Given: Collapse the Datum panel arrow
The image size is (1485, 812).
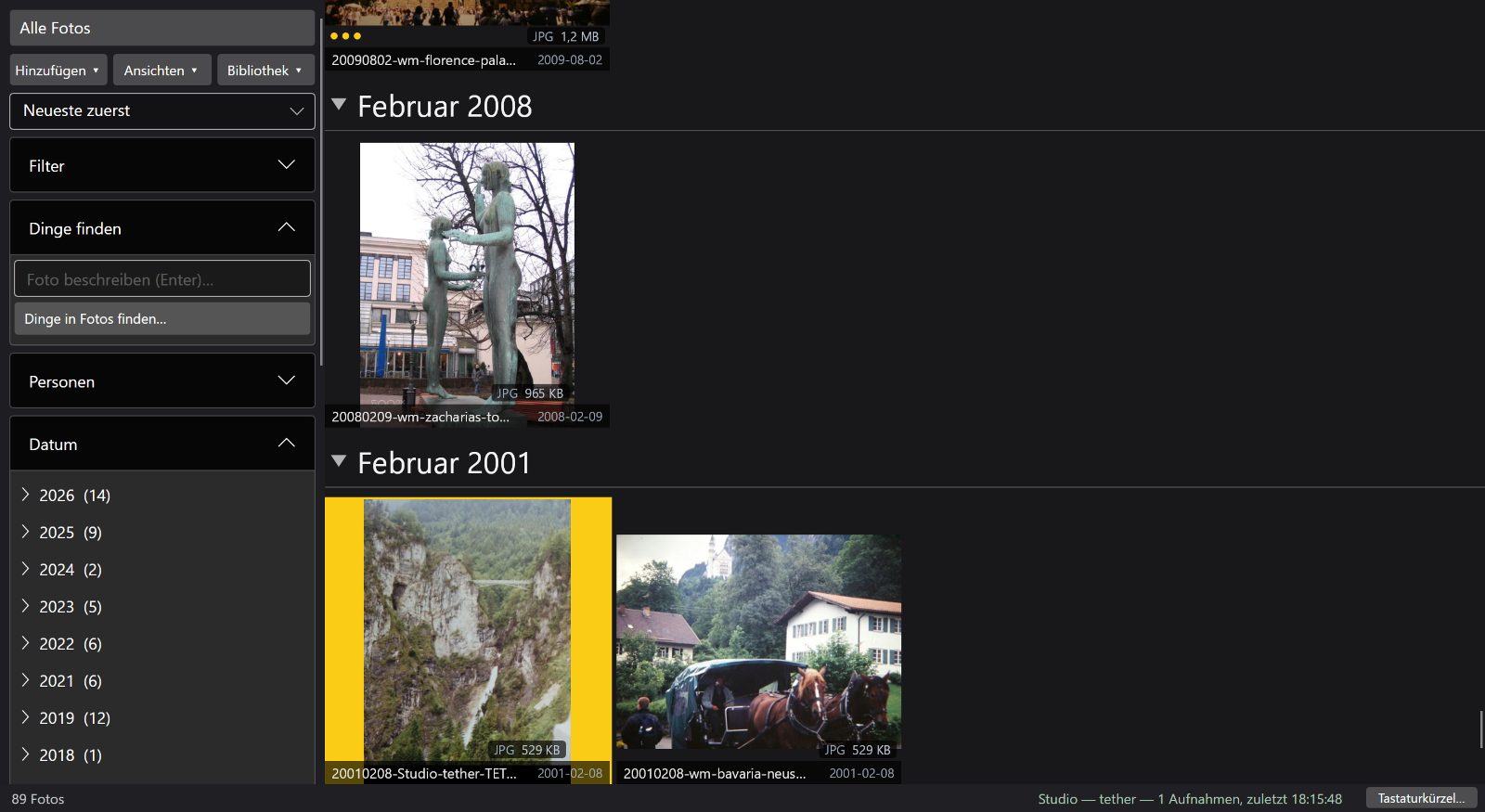Looking at the screenshot, I should tap(287, 444).
